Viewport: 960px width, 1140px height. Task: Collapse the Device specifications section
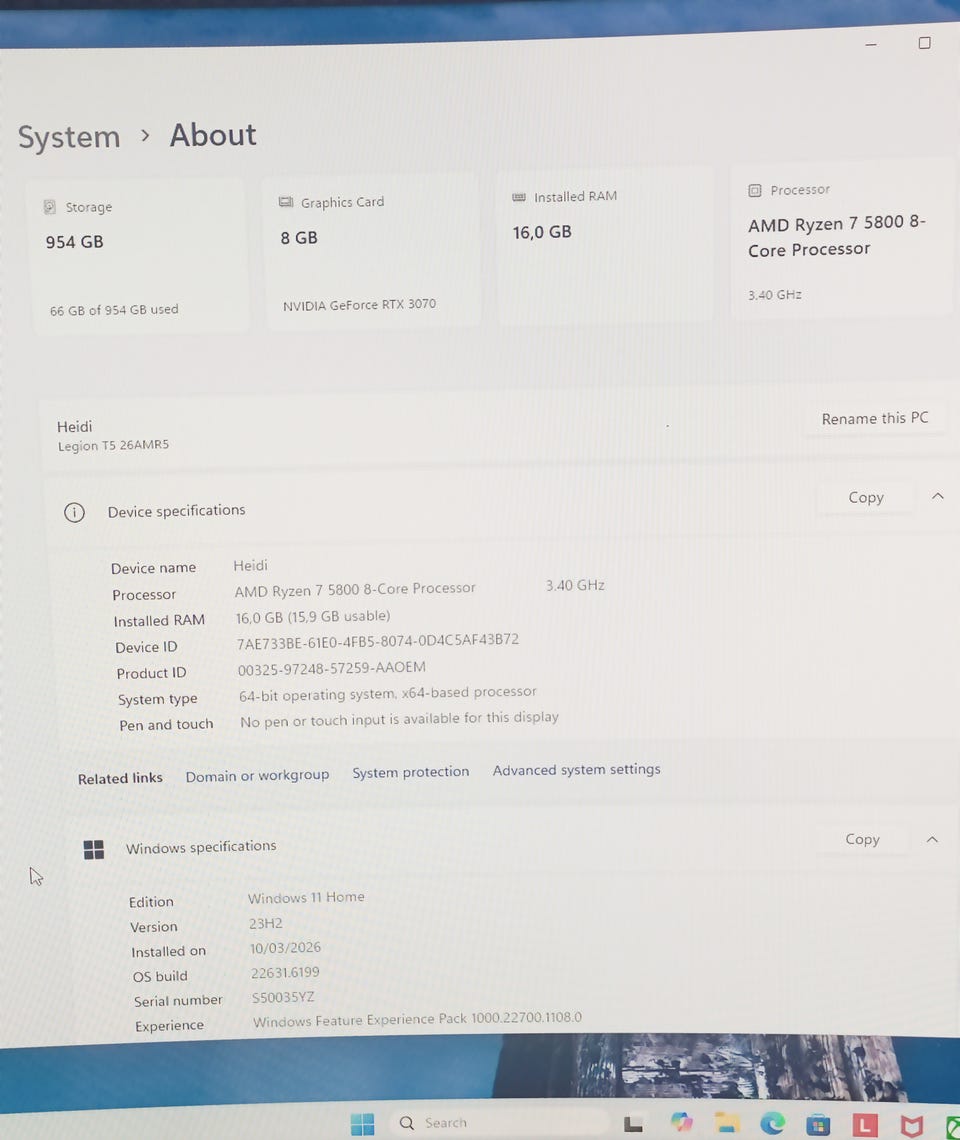[937, 497]
